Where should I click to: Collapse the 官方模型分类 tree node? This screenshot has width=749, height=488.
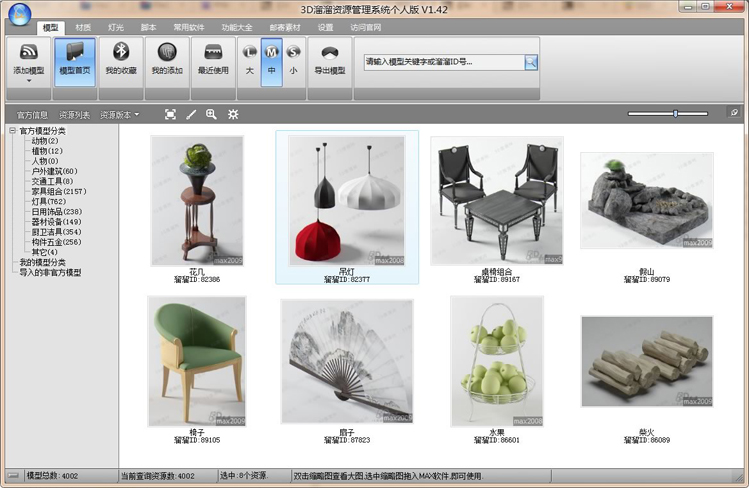tap(12, 130)
